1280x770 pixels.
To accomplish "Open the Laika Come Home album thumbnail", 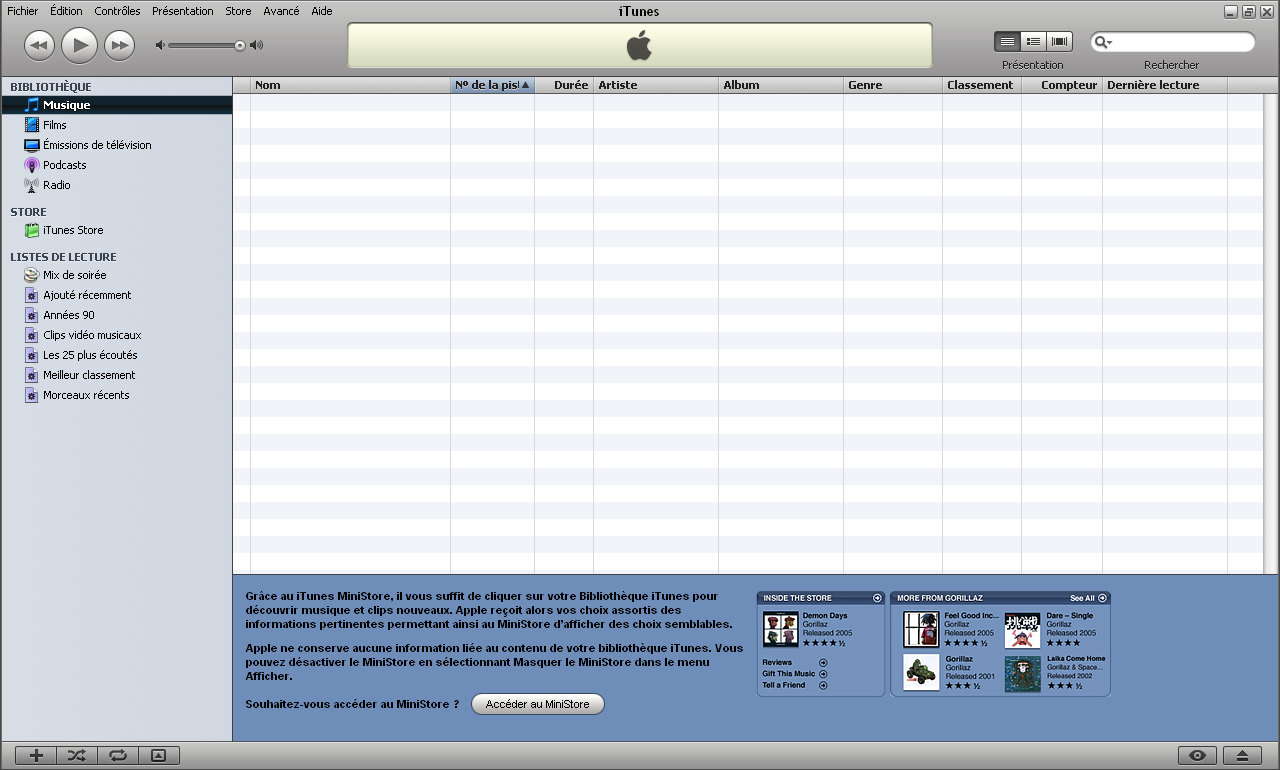I will (x=1023, y=672).
